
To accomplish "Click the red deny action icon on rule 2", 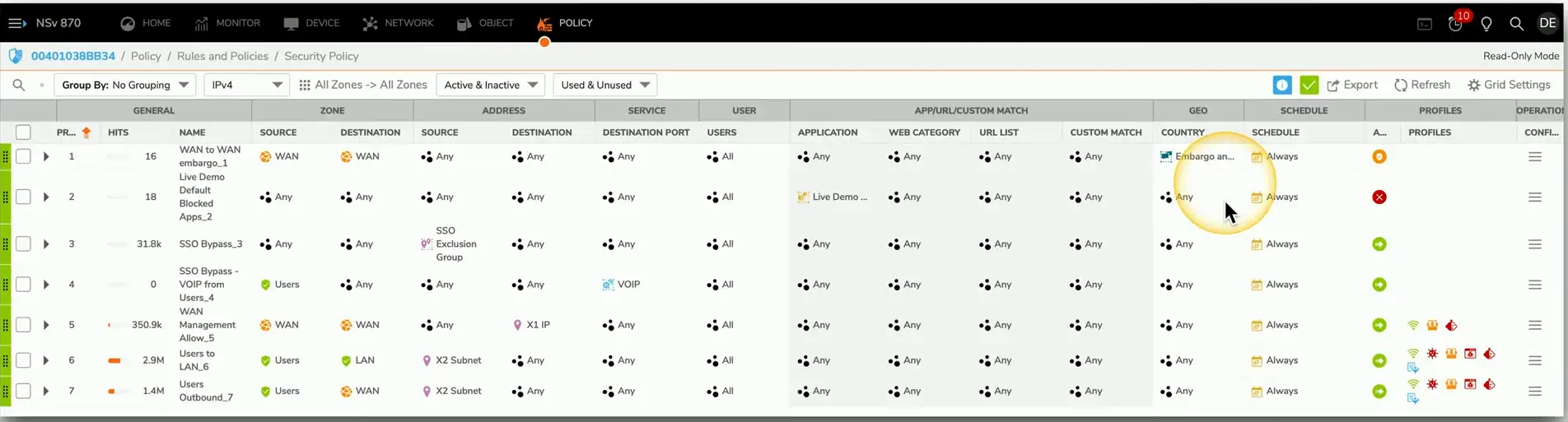I will coord(1379,197).
